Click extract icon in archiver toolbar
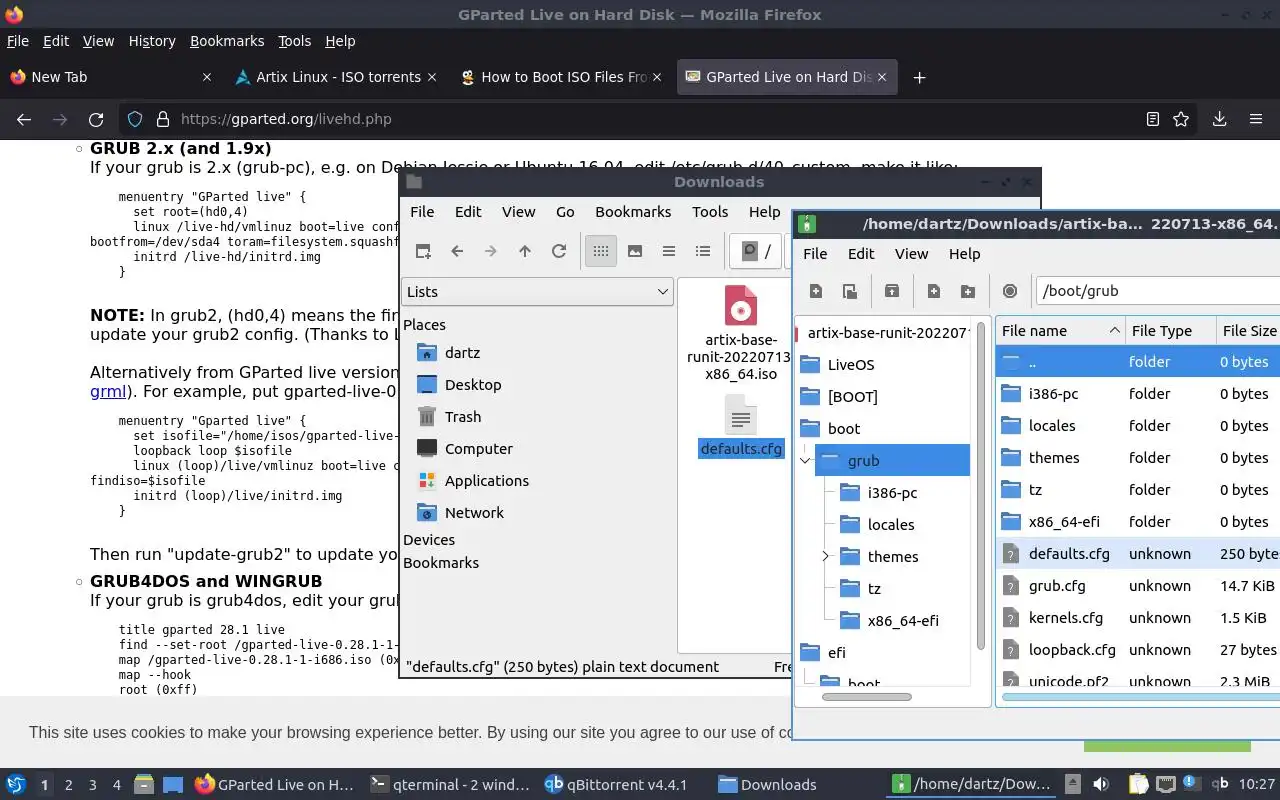Screen dimensions: 1280x800 (x=891, y=291)
